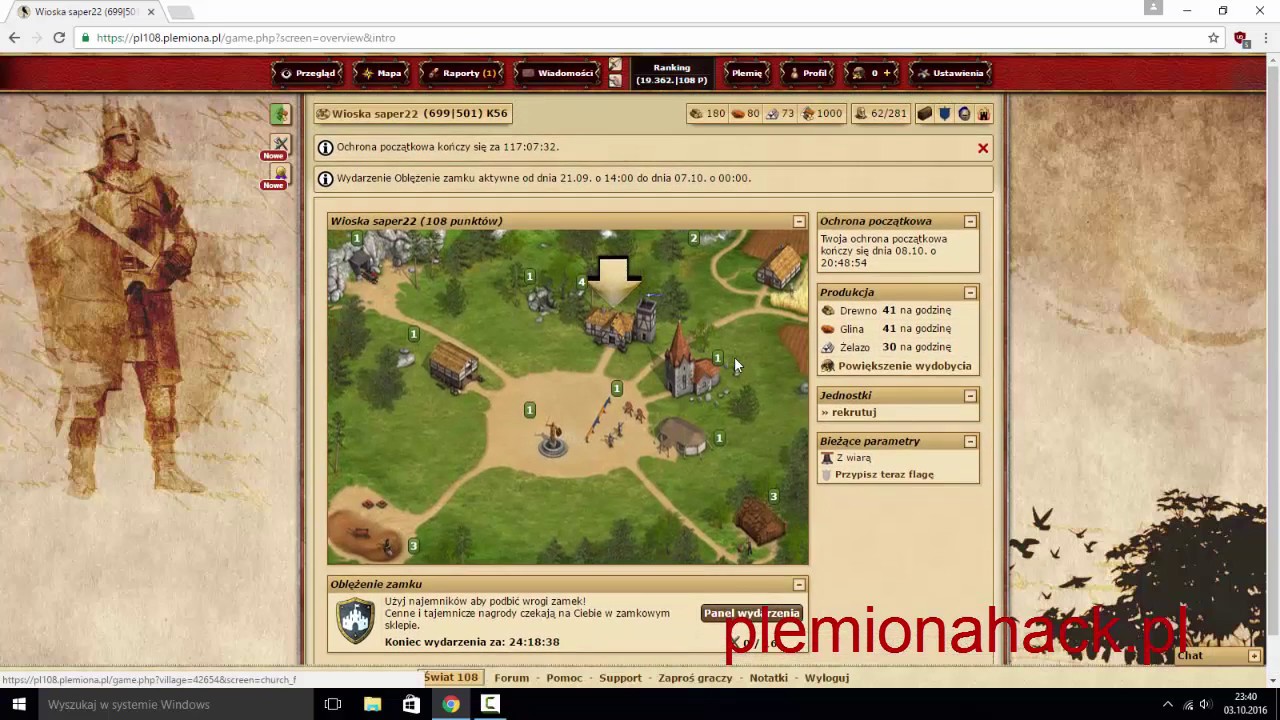Click Zaproś graczy footer link
This screenshot has width=1280, height=720.
[695, 678]
